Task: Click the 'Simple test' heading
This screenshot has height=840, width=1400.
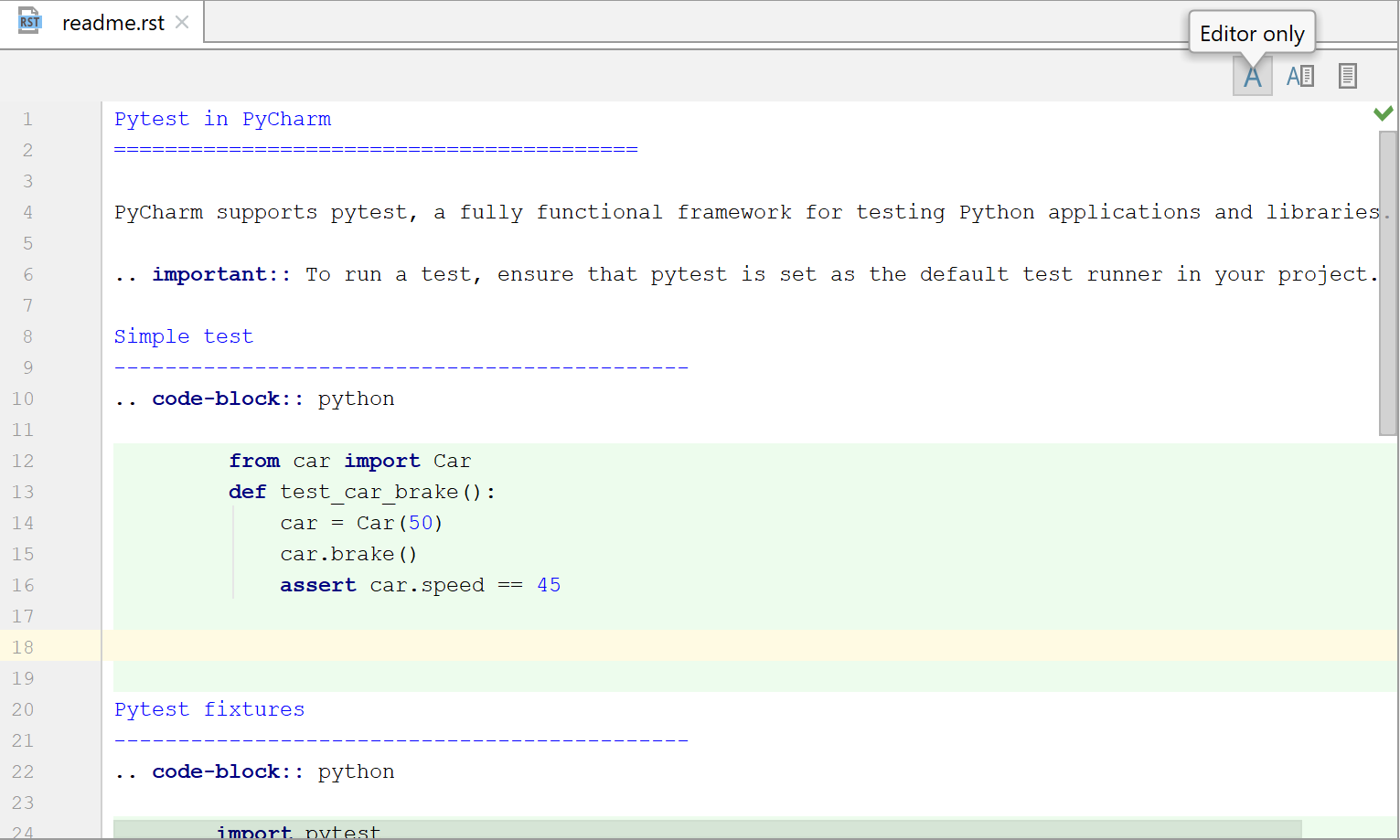Action: coord(183,336)
